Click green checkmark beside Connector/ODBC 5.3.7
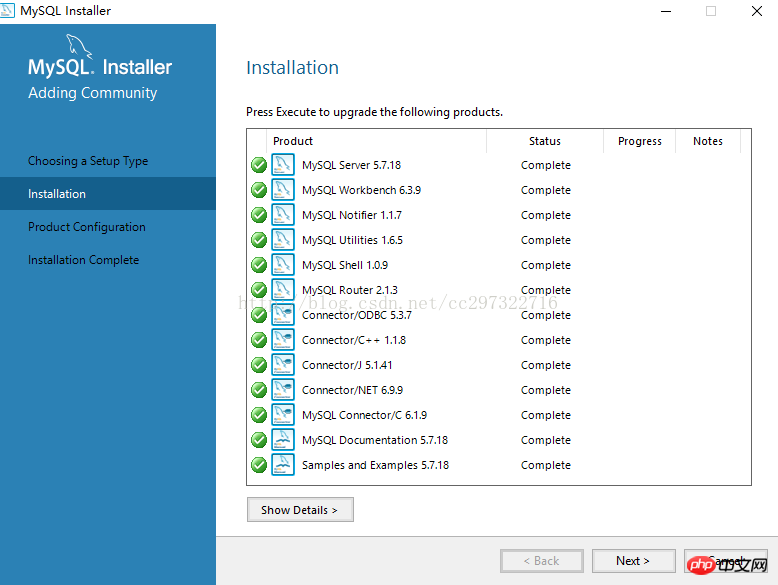The image size is (778, 585). pos(259,315)
